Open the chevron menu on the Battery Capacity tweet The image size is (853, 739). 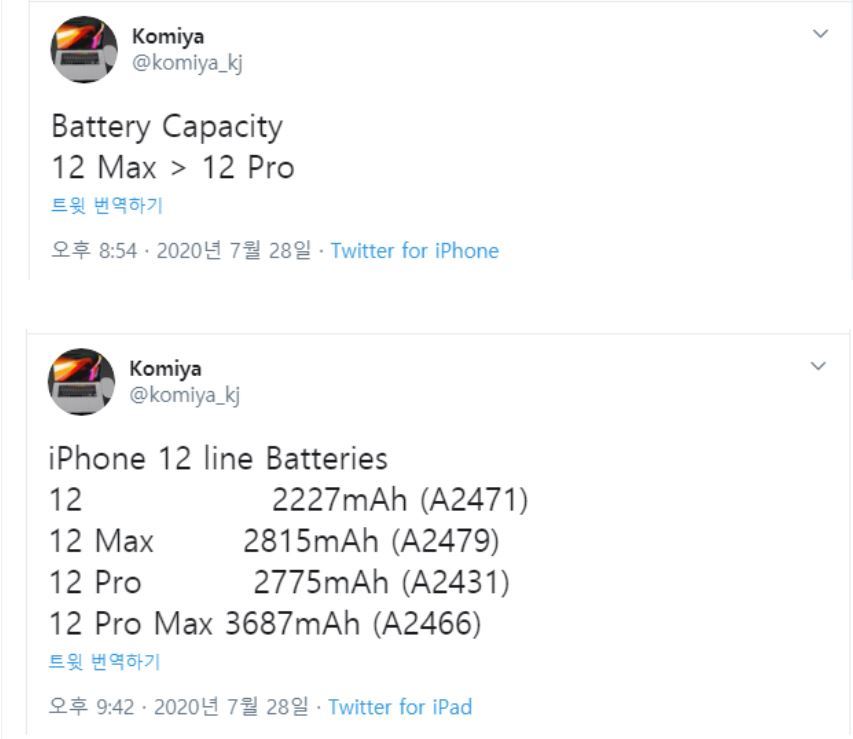820,34
